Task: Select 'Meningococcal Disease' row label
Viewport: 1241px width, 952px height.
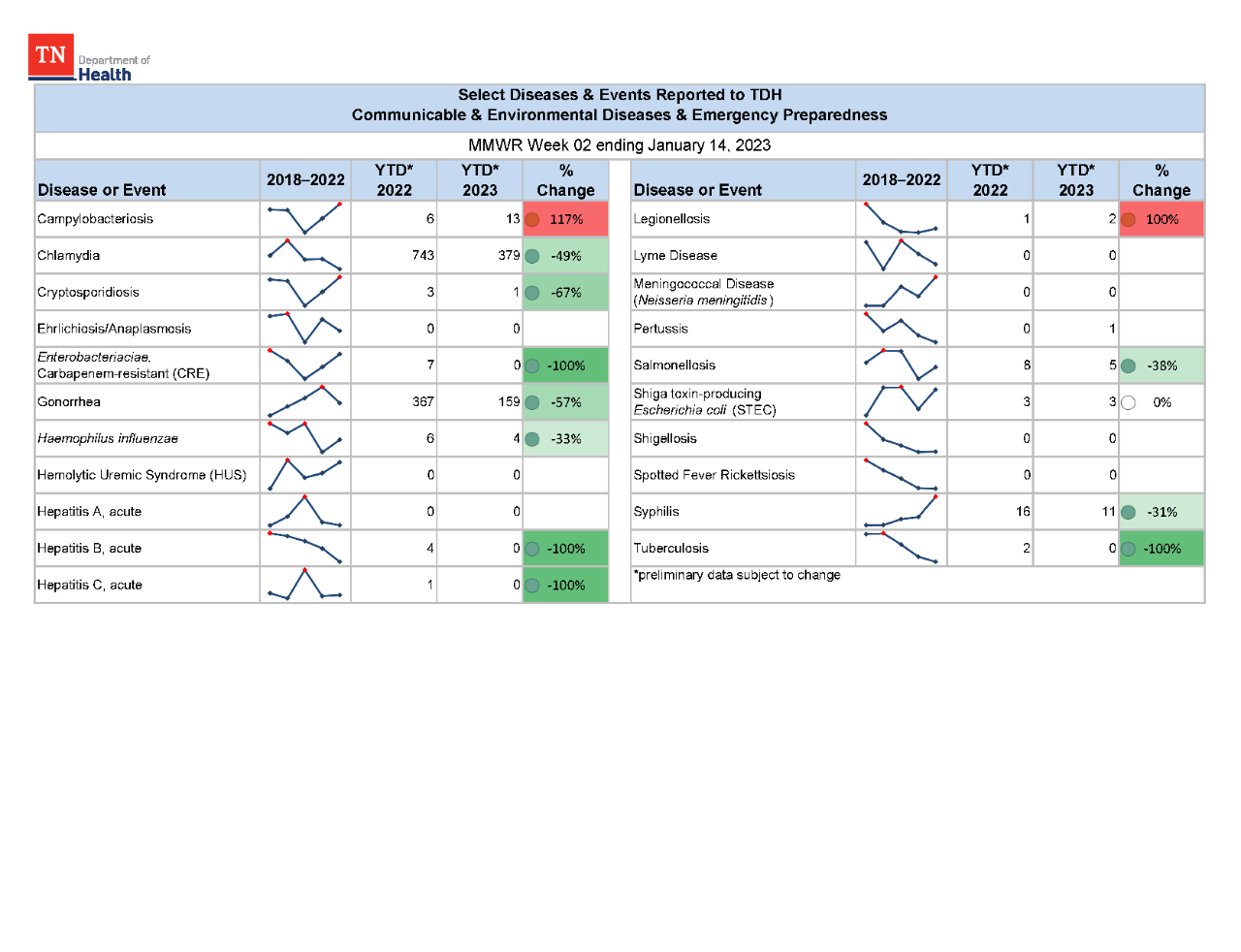Action: coord(704,284)
